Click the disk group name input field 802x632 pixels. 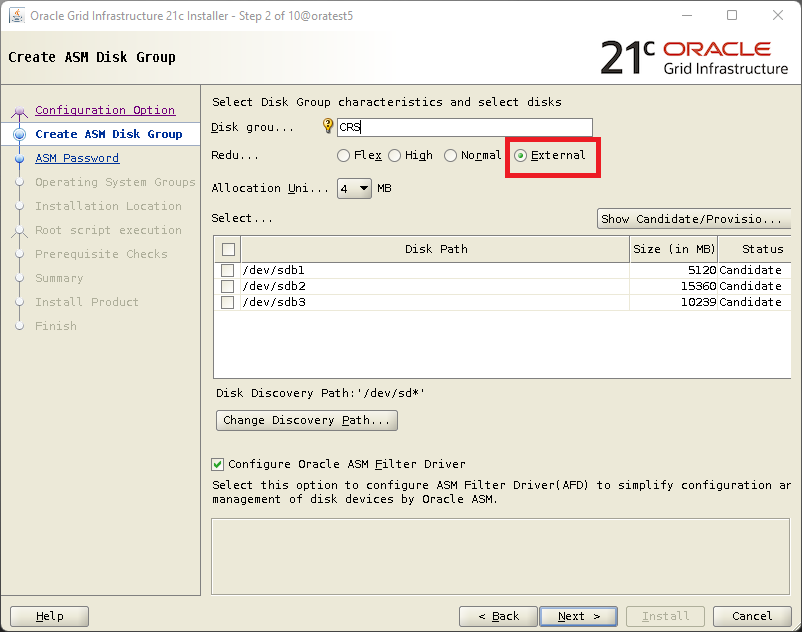tap(464, 127)
